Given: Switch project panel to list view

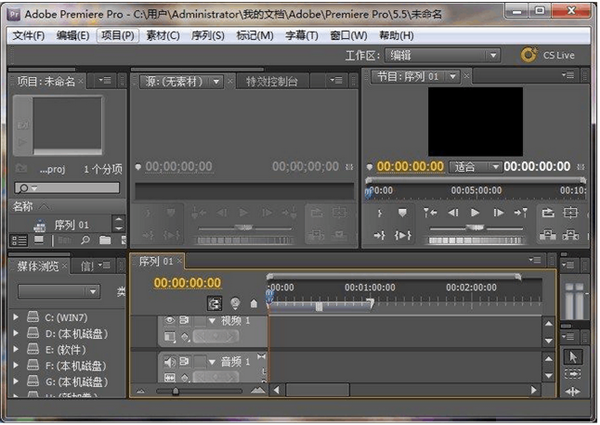Looking at the screenshot, I should (x=19, y=240).
